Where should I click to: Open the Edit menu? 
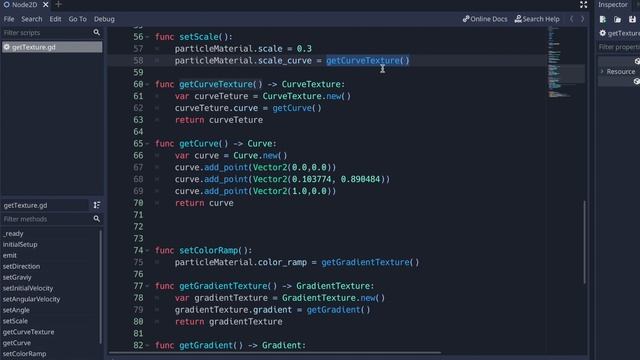tap(55, 19)
